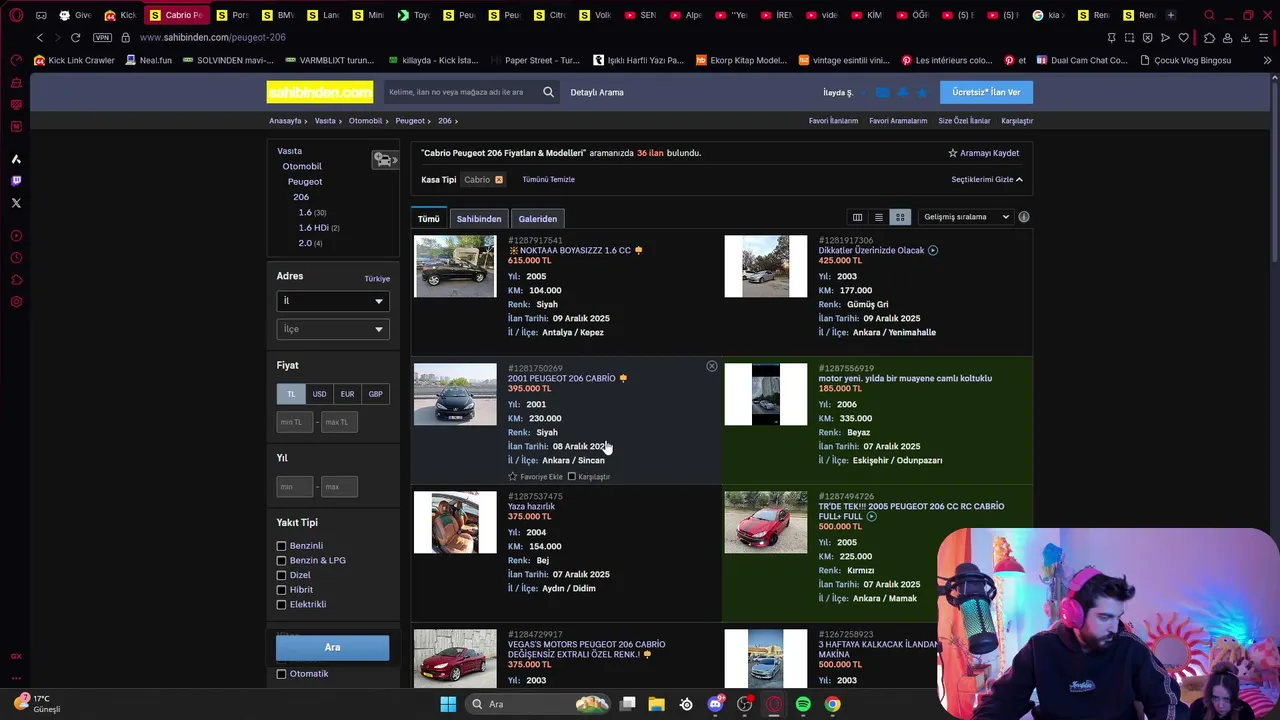Click the Ücretsiz İlan Ver button
Image resolution: width=1280 pixels, height=720 pixels.
[x=986, y=92]
